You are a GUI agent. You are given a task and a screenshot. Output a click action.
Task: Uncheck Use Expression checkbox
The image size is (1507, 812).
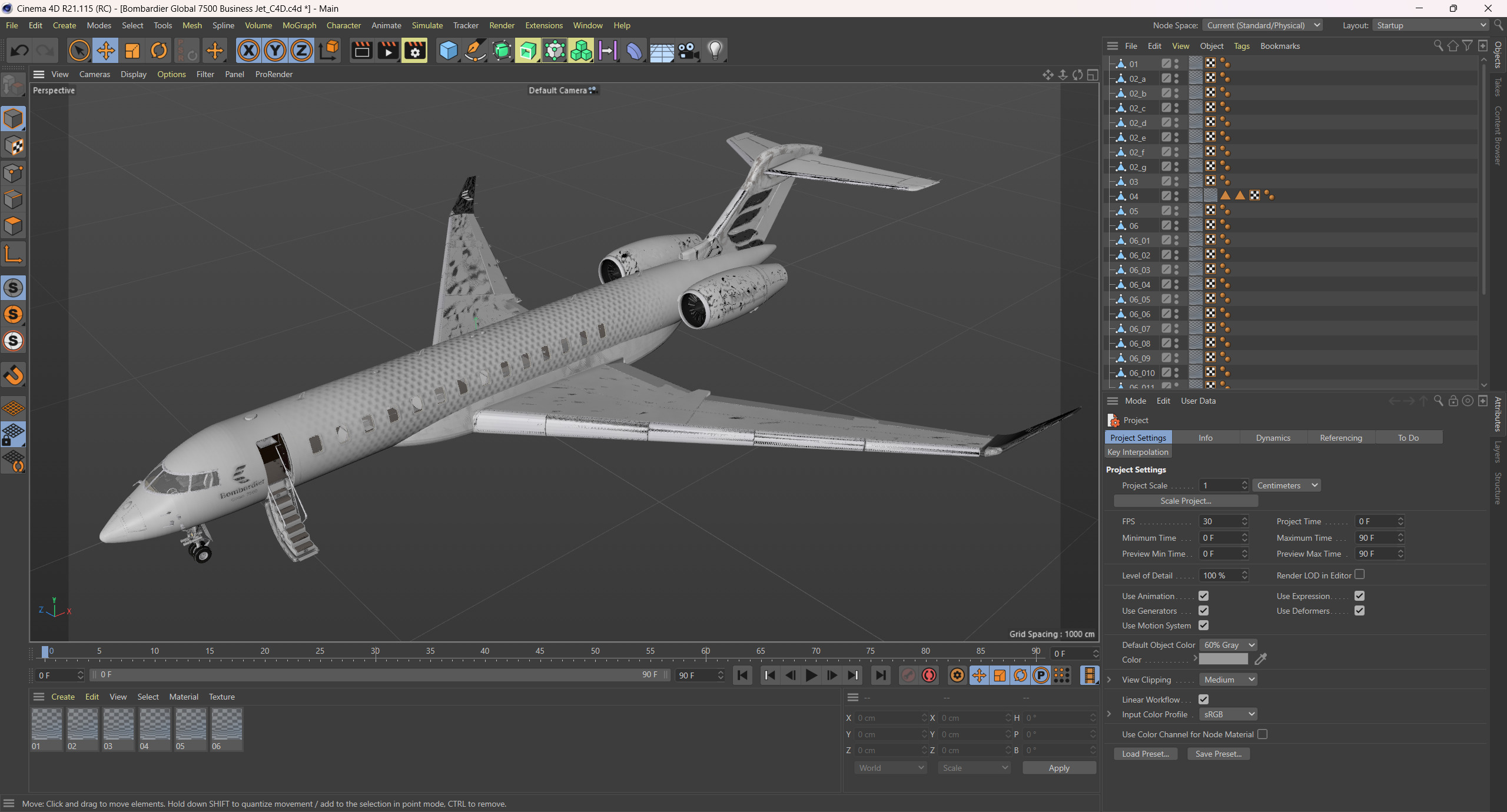[1360, 595]
